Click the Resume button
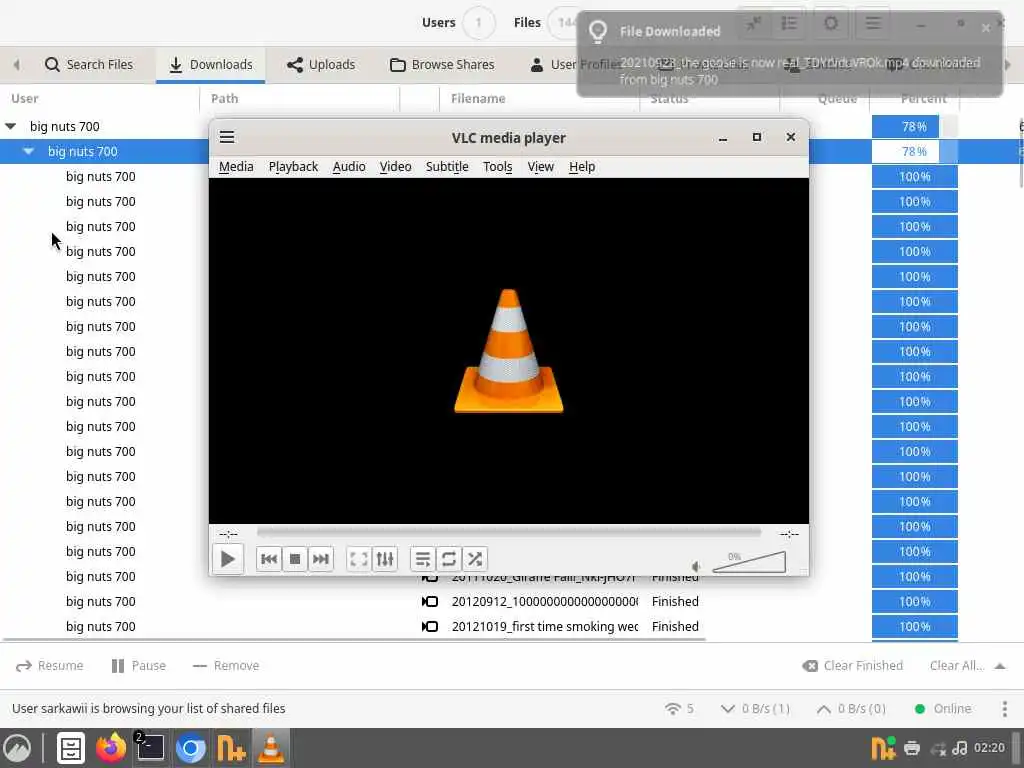Image resolution: width=1024 pixels, height=768 pixels. pyautogui.click(x=50, y=665)
